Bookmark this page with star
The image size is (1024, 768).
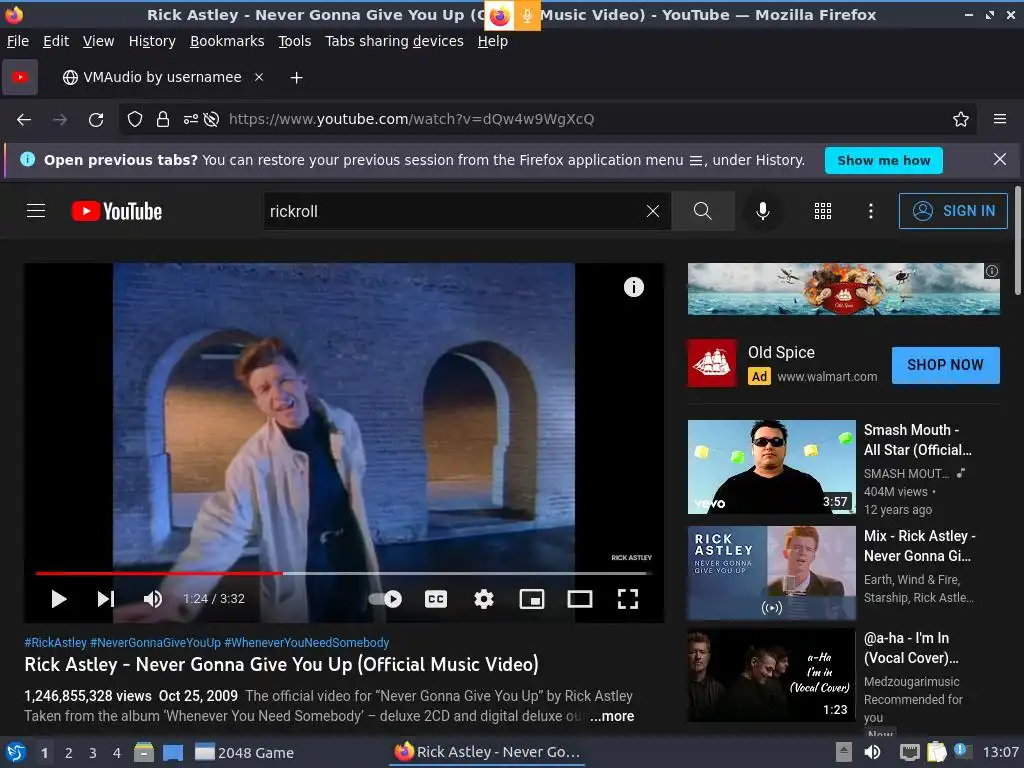tap(961, 120)
